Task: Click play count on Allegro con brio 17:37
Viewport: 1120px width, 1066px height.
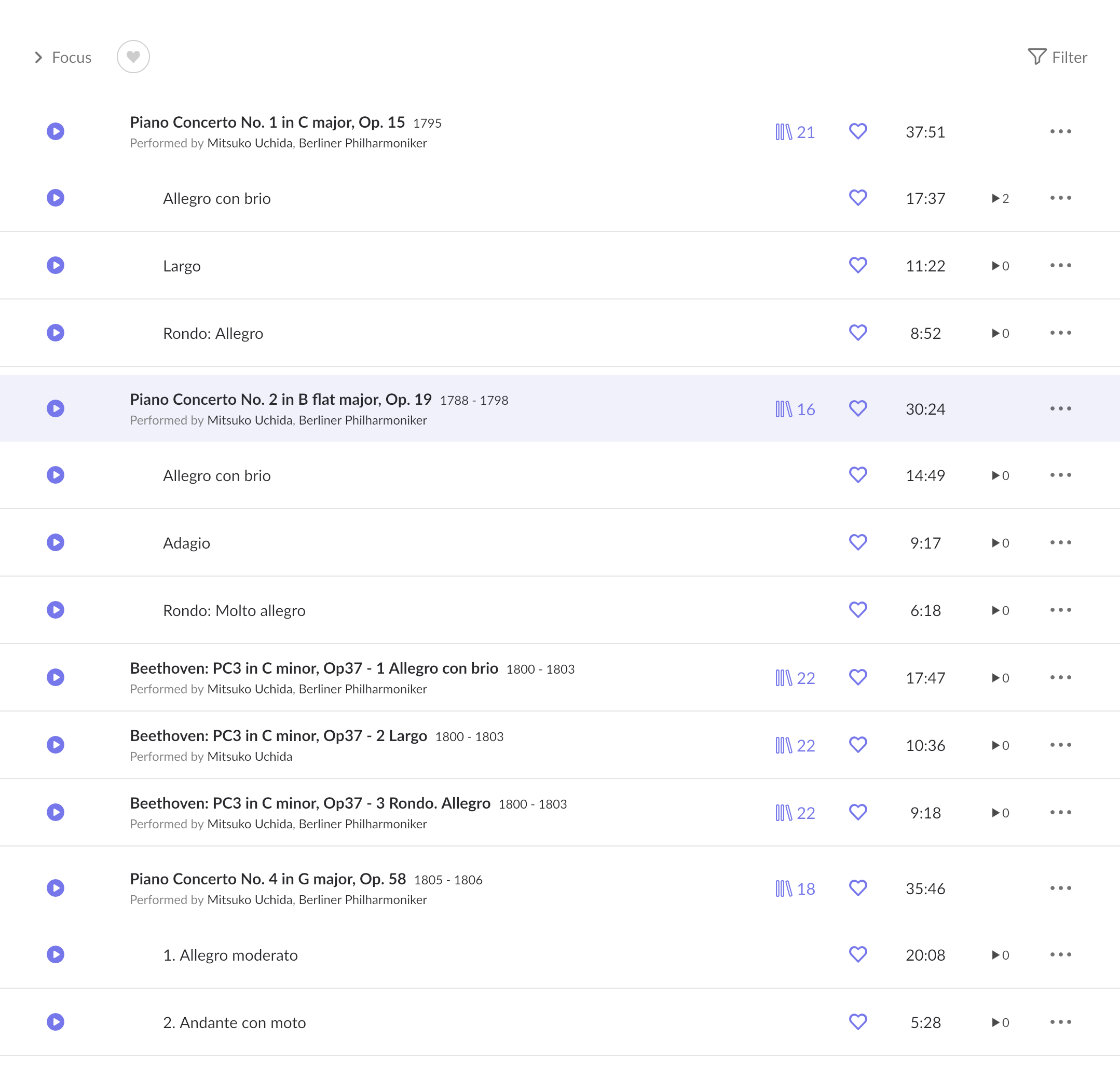Action: pyautogui.click(x=1000, y=198)
